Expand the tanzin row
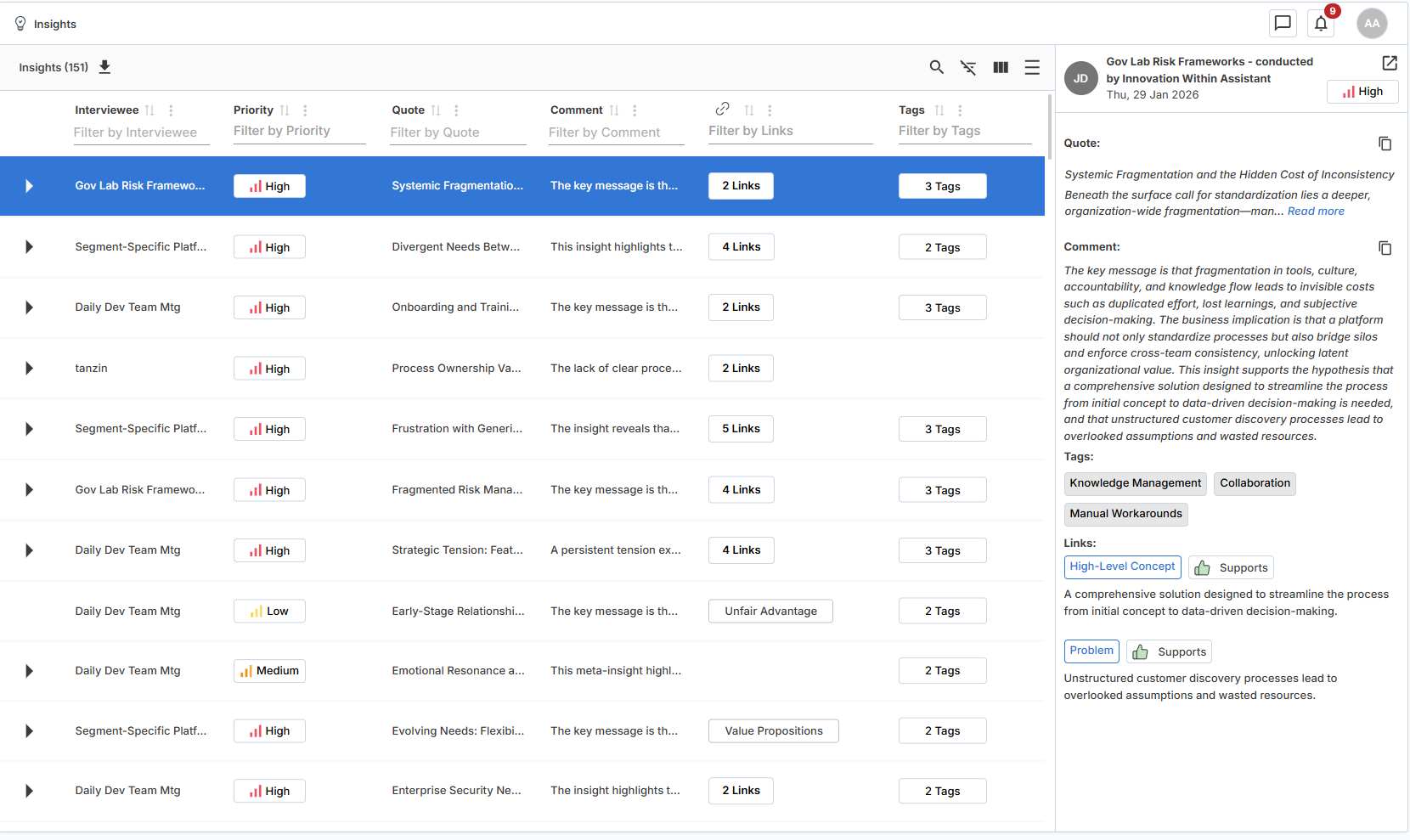 point(29,369)
